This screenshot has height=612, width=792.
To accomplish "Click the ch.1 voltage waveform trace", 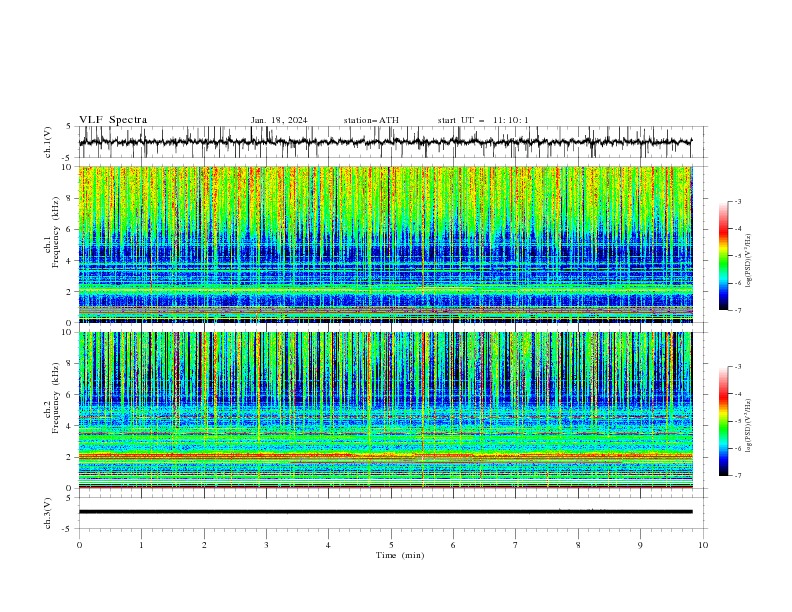I will coord(385,142).
